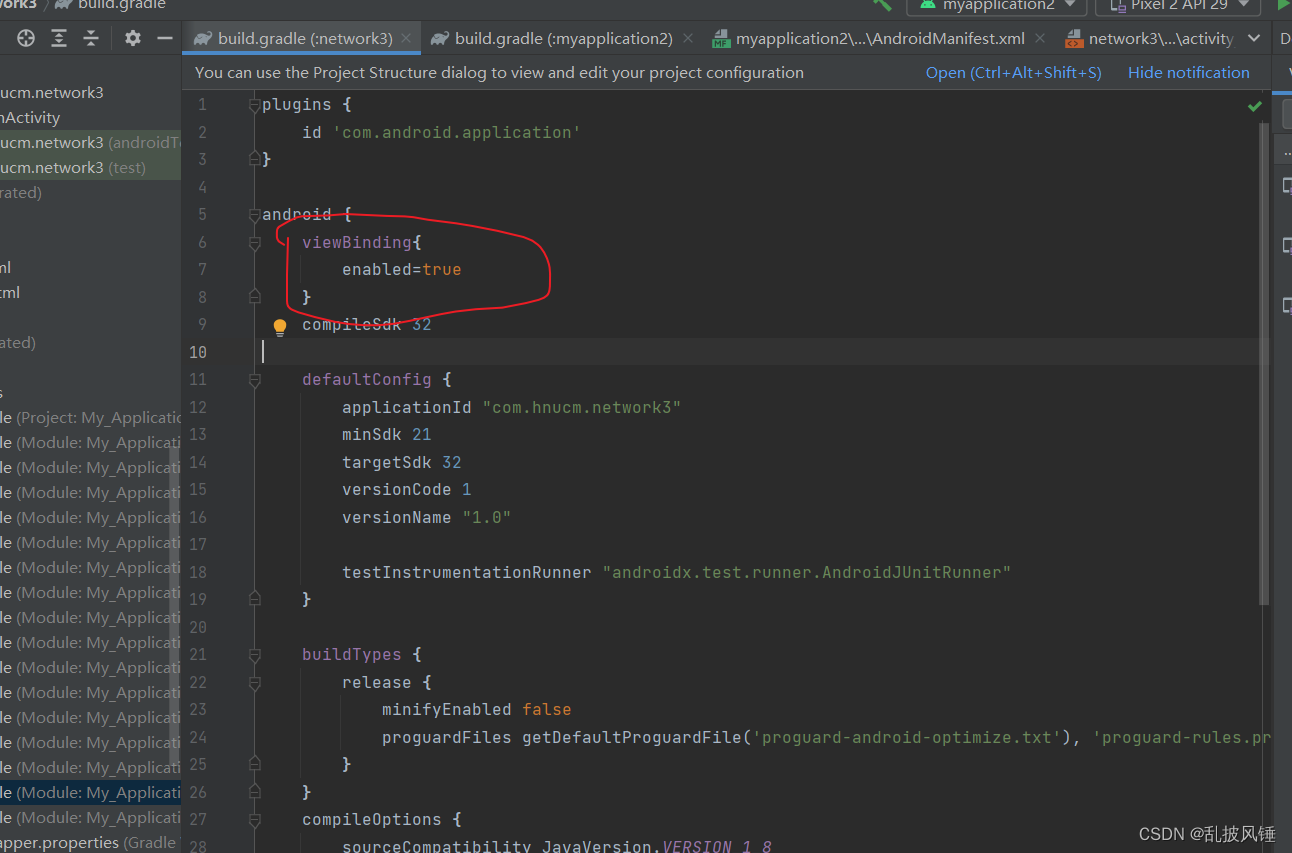This screenshot has height=853, width=1292.
Task: Open the Project panel settings gear
Action: click(x=133, y=38)
